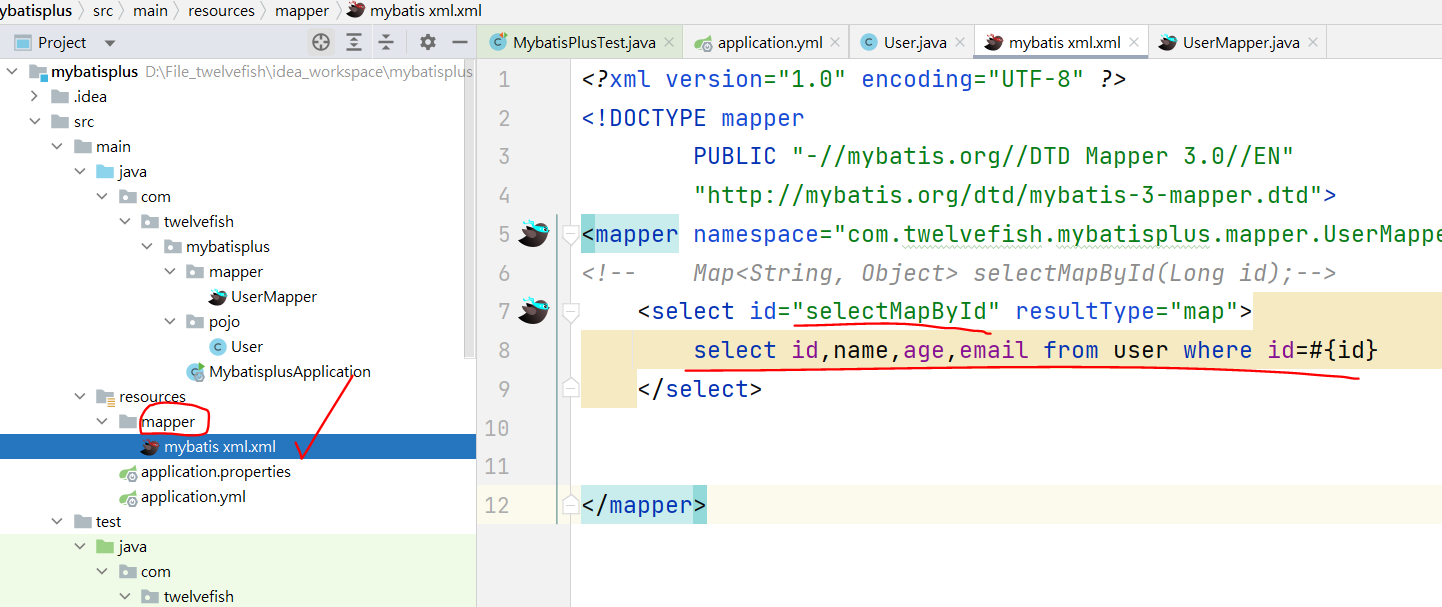
Task: Select the pojo package icon
Action: pyautogui.click(x=195, y=322)
